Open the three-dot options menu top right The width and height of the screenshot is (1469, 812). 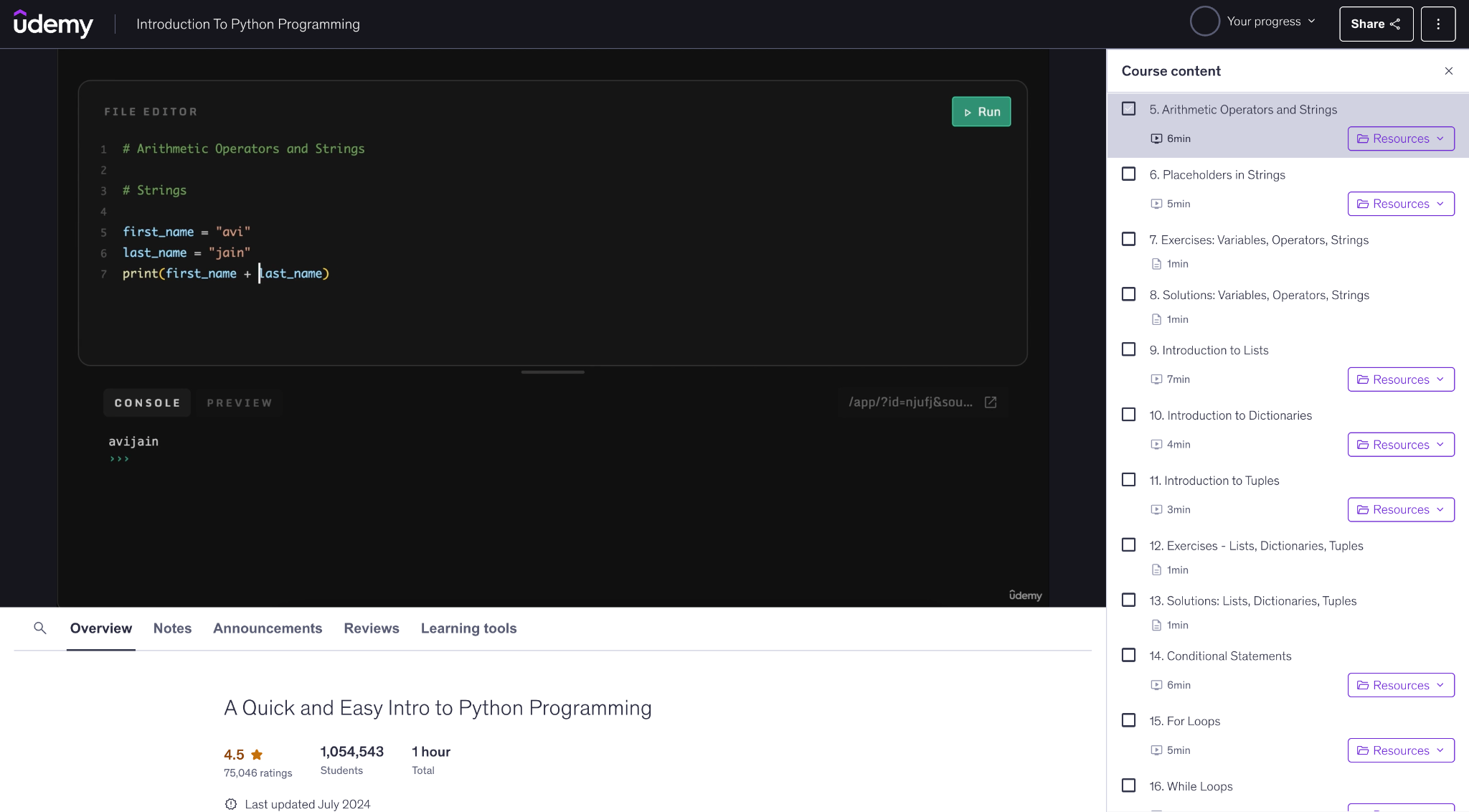point(1437,24)
